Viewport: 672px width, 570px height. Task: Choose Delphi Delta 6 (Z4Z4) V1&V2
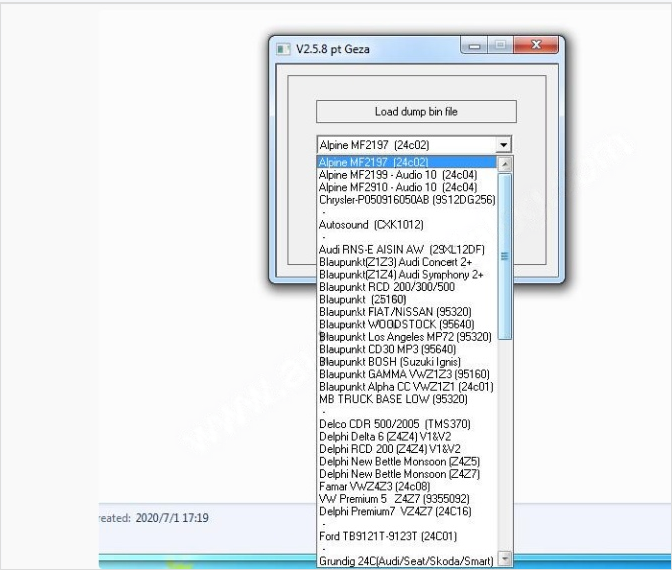click(x=407, y=436)
